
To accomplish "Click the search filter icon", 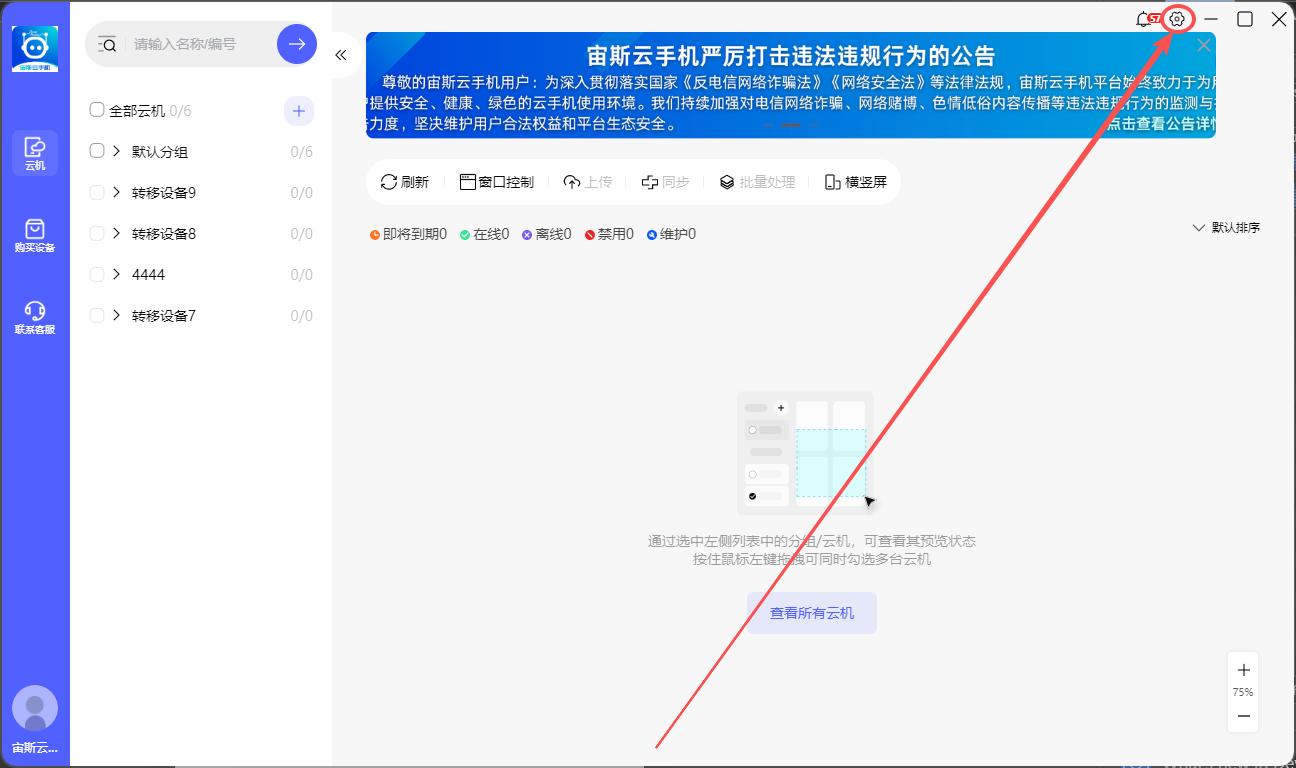I will [x=107, y=44].
